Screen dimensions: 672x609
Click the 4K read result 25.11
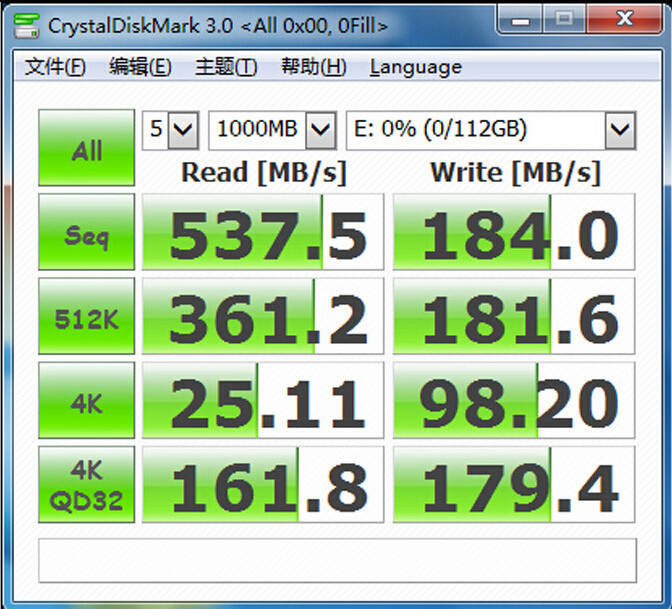[x=263, y=400]
